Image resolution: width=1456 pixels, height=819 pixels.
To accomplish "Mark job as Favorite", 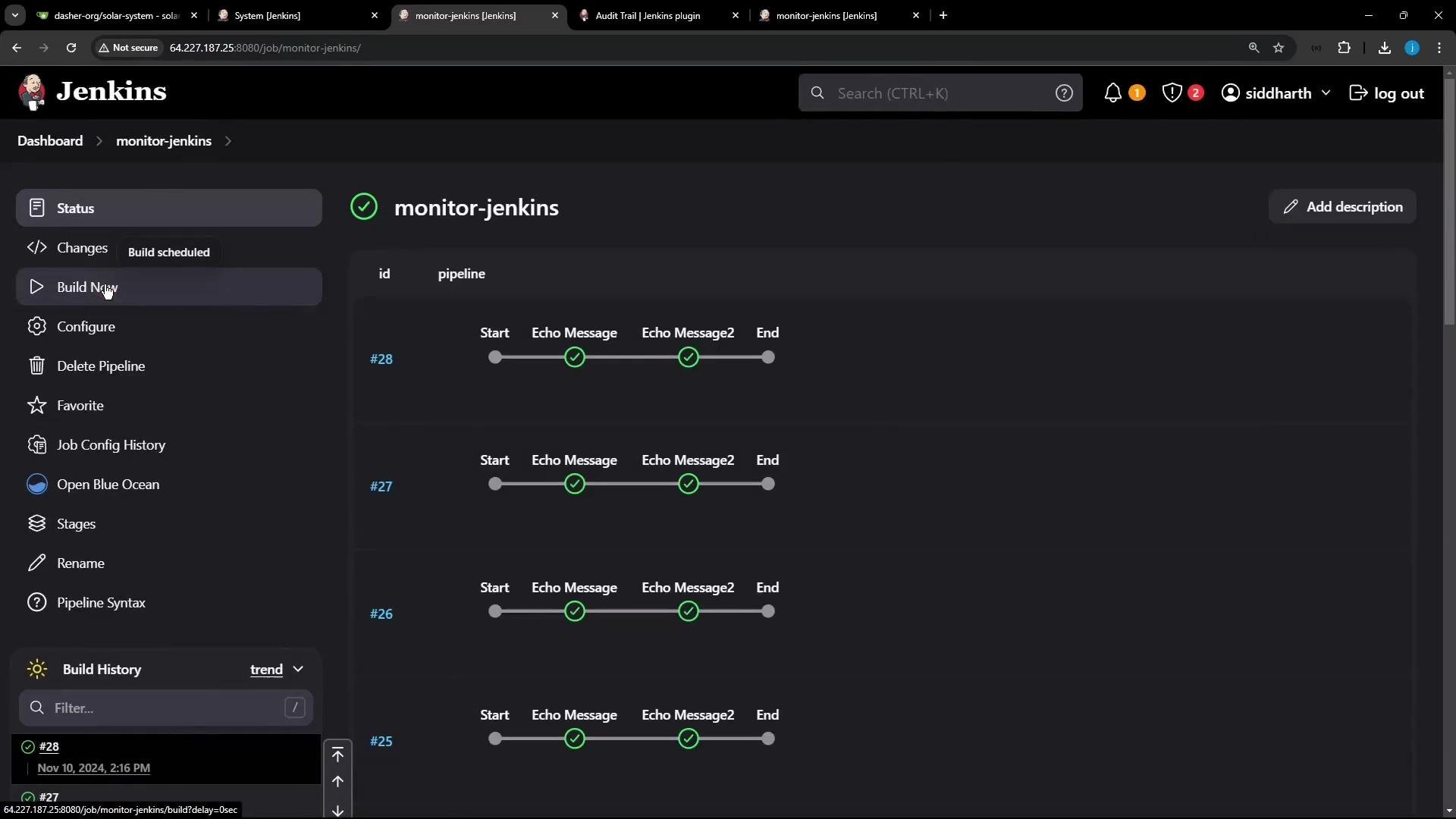I will coord(169,405).
